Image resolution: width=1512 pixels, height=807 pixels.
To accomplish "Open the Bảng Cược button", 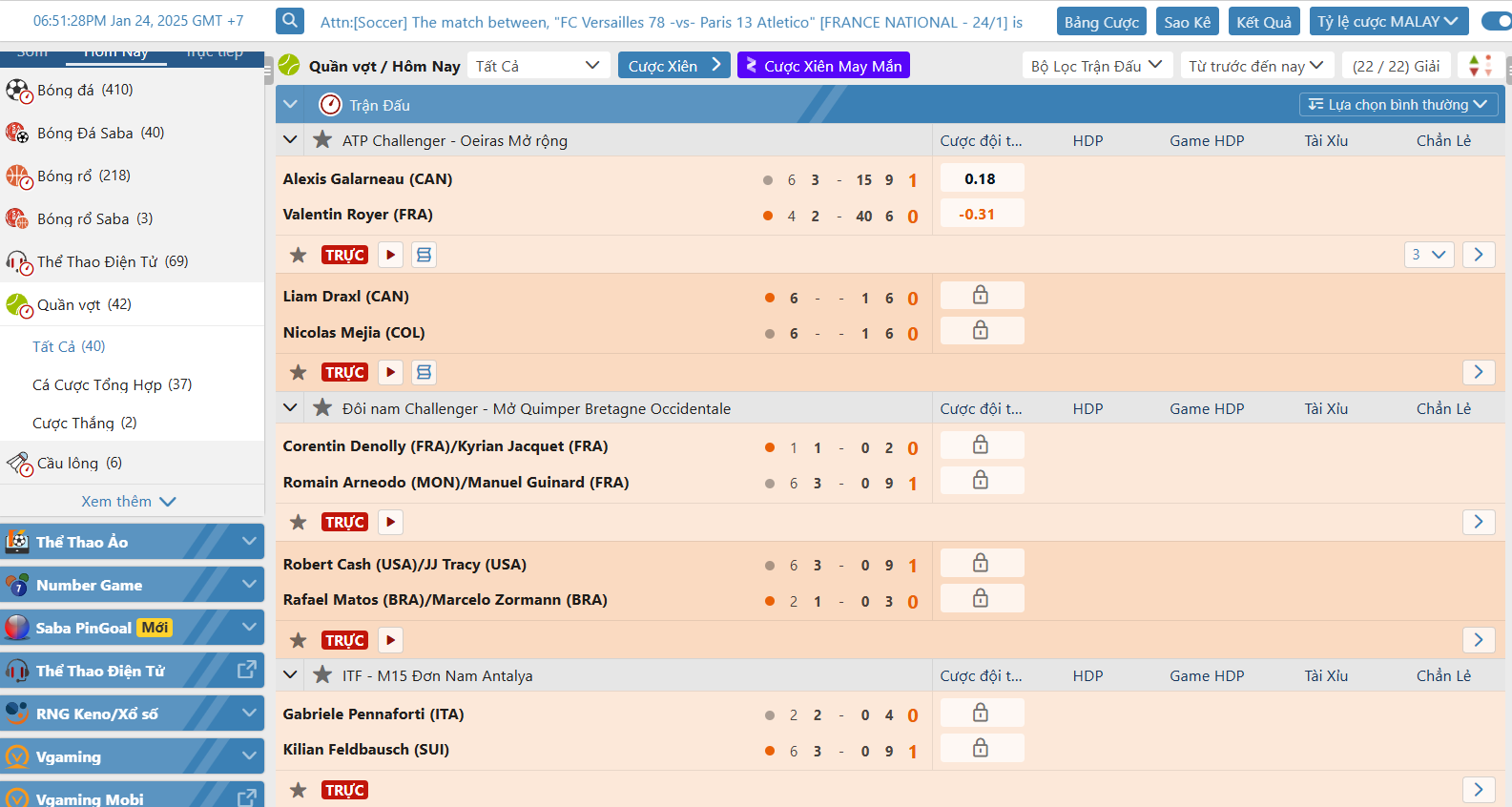I will point(1102,21).
